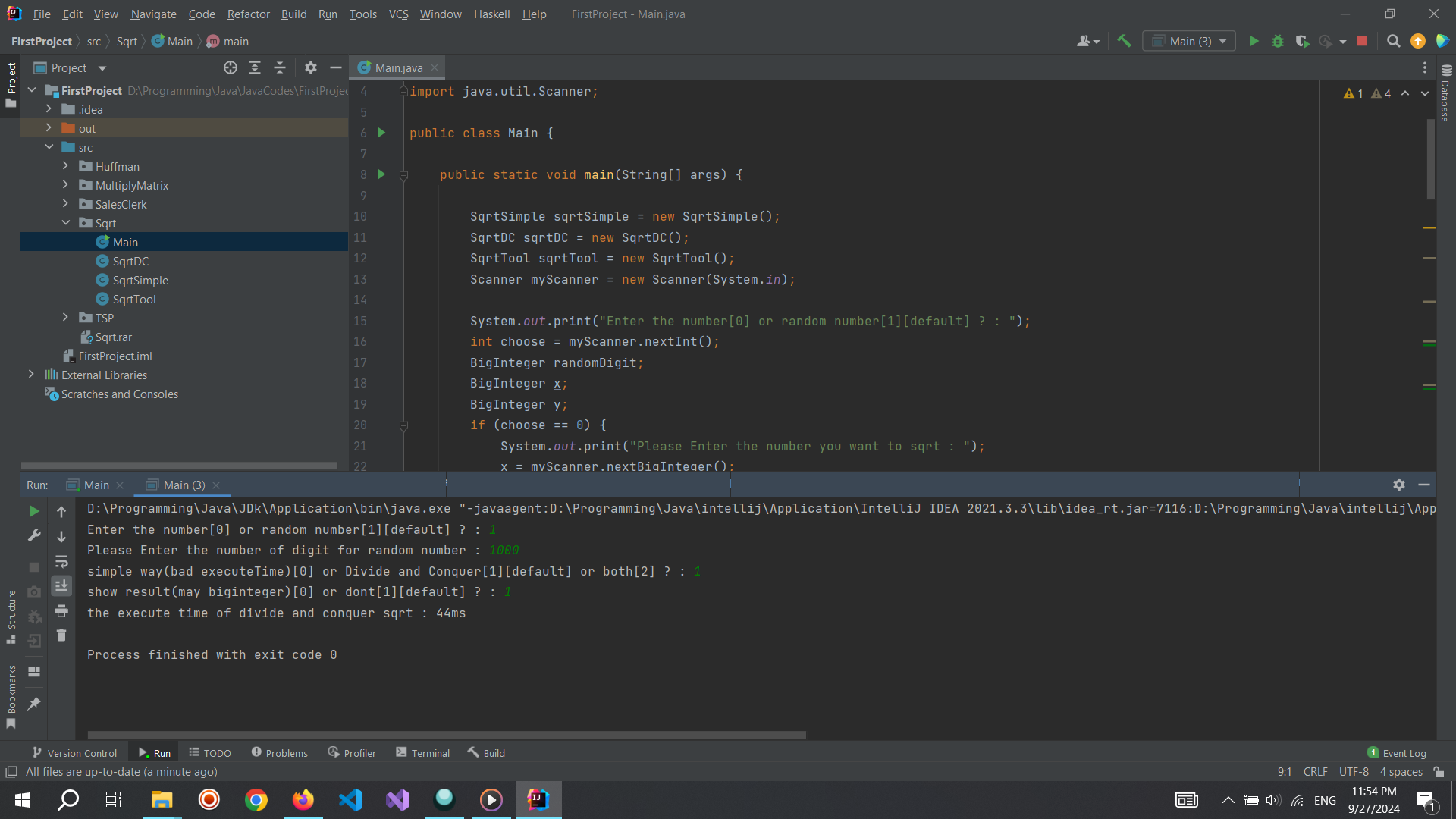Open Project panel settings gear

point(311,68)
